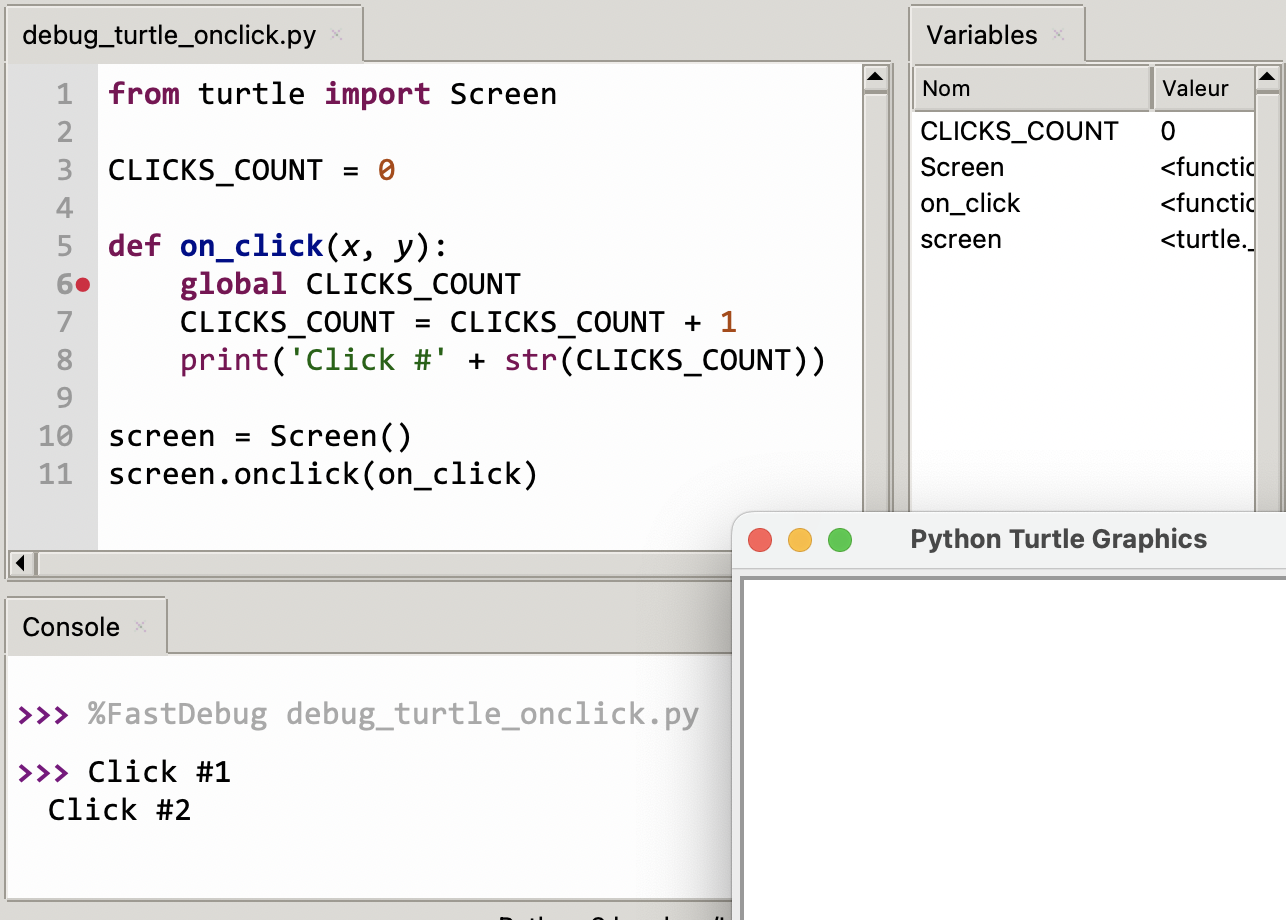Click the editor's vertical scroll up arrow

pos(873,75)
